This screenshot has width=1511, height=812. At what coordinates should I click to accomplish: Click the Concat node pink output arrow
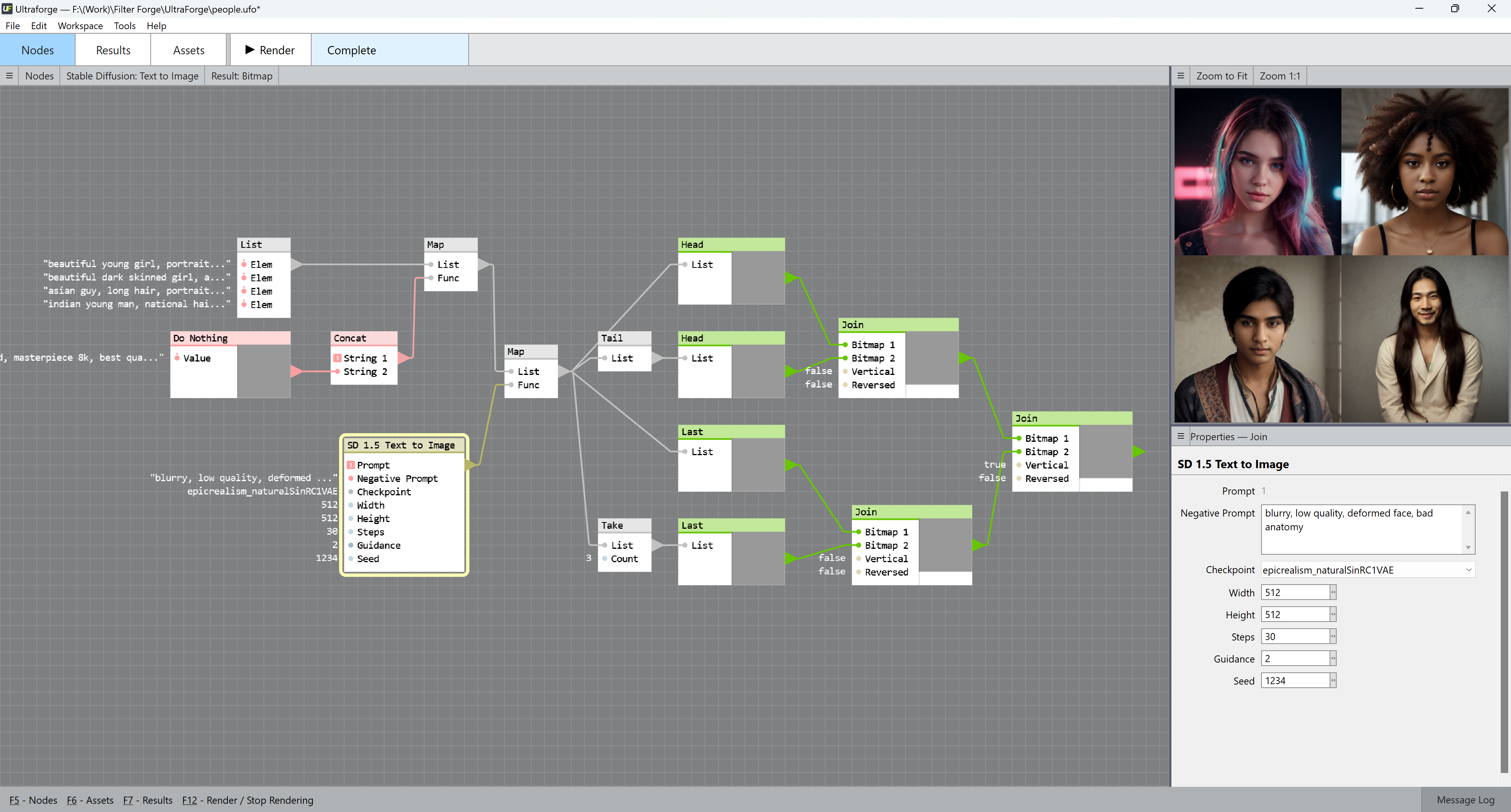tap(404, 358)
